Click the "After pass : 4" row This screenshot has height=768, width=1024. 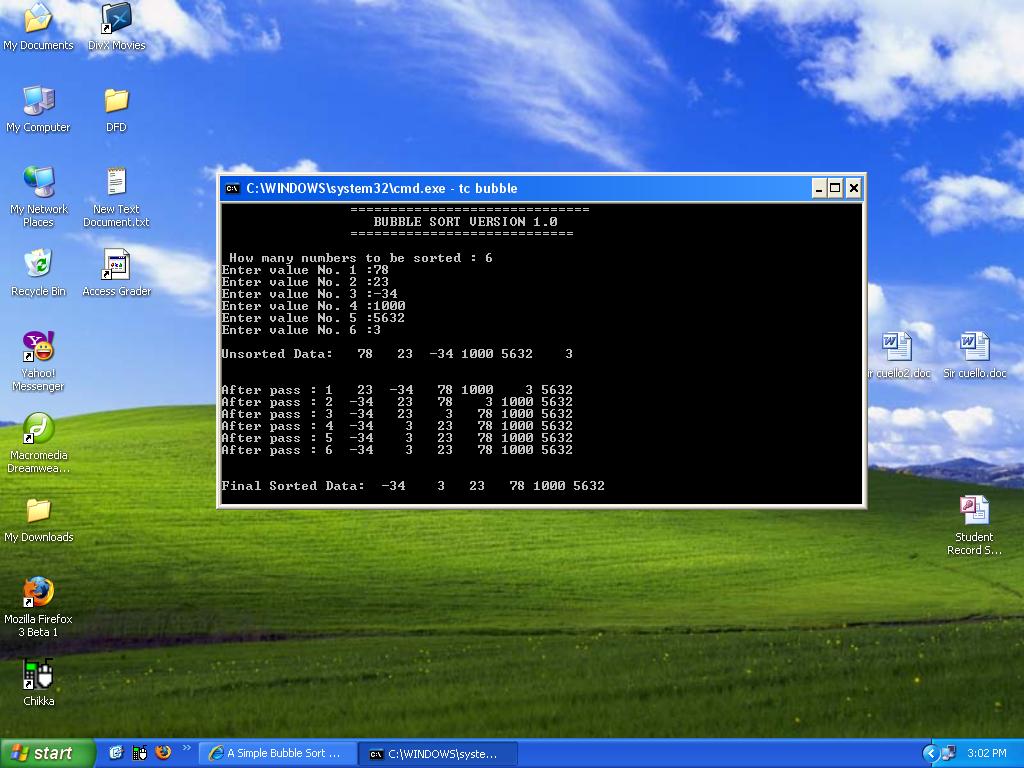[397, 426]
